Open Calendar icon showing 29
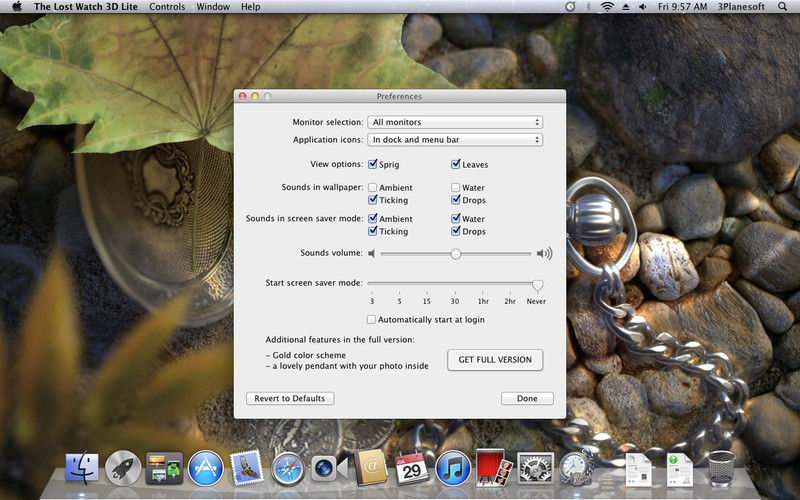This screenshot has height=500, width=800. click(411, 468)
